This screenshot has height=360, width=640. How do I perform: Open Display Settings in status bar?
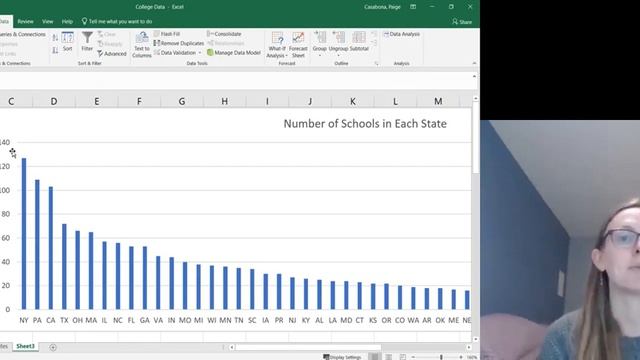point(342,357)
